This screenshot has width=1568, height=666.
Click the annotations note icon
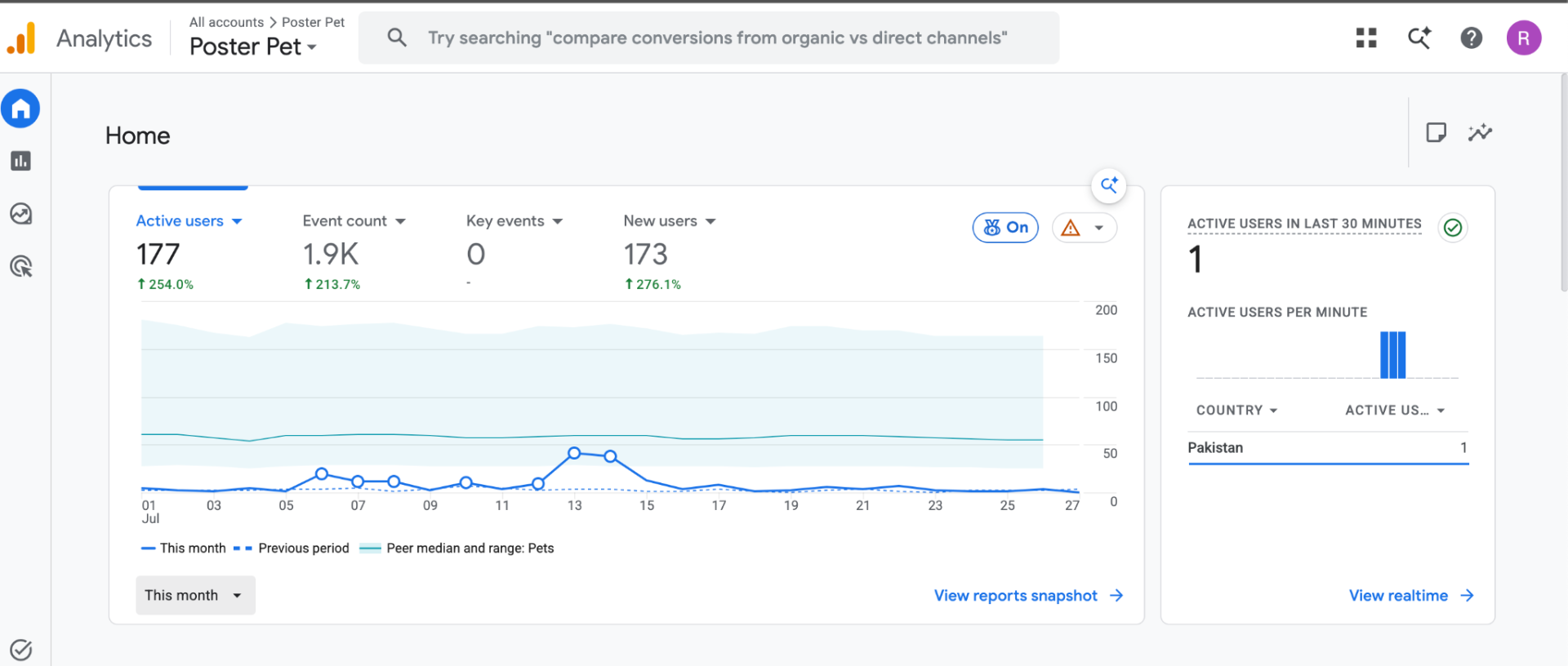[x=1436, y=132]
